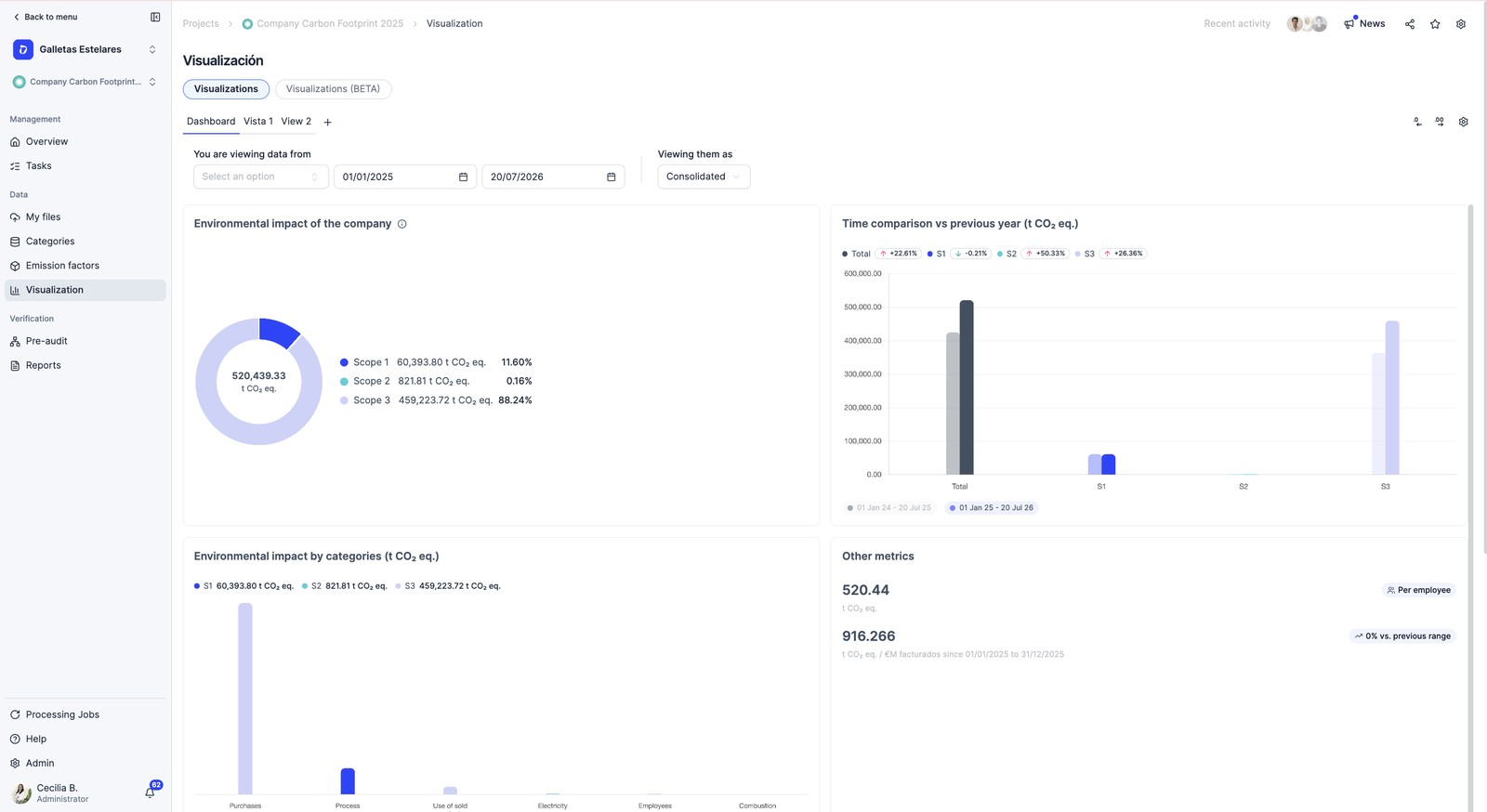Click Scope 3 color dot in donut legend

[344, 400]
